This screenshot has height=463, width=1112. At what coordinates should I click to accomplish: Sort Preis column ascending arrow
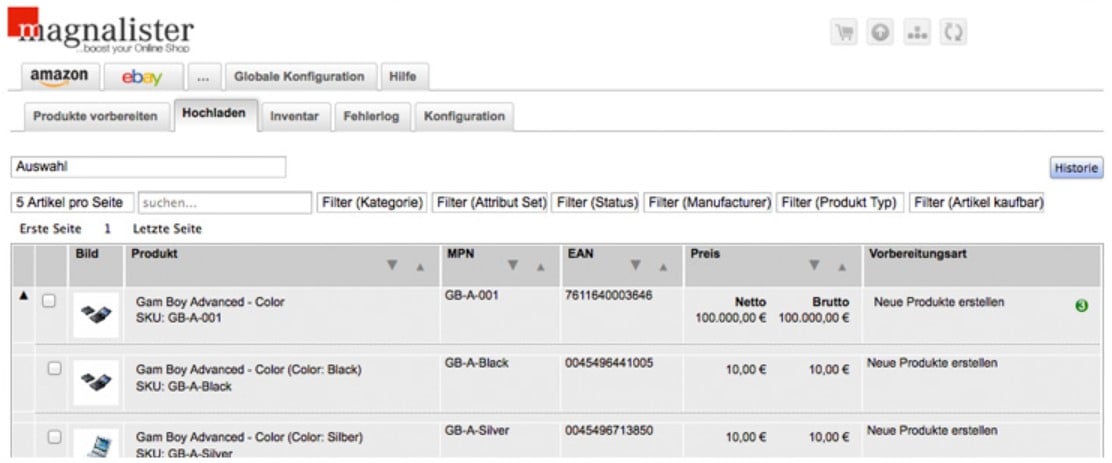(x=842, y=267)
